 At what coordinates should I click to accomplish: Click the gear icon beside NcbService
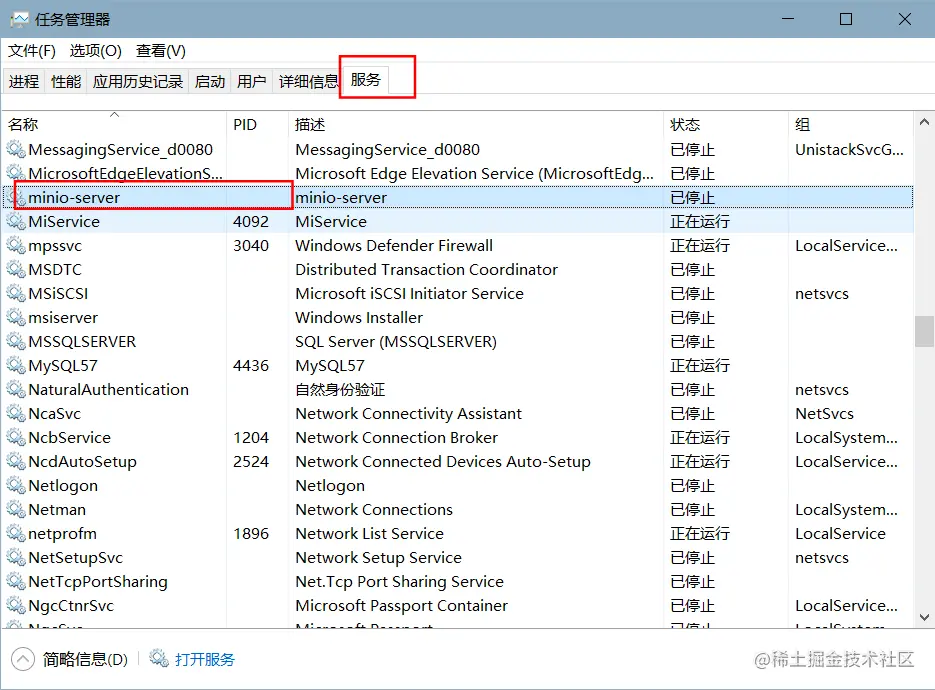[16, 437]
